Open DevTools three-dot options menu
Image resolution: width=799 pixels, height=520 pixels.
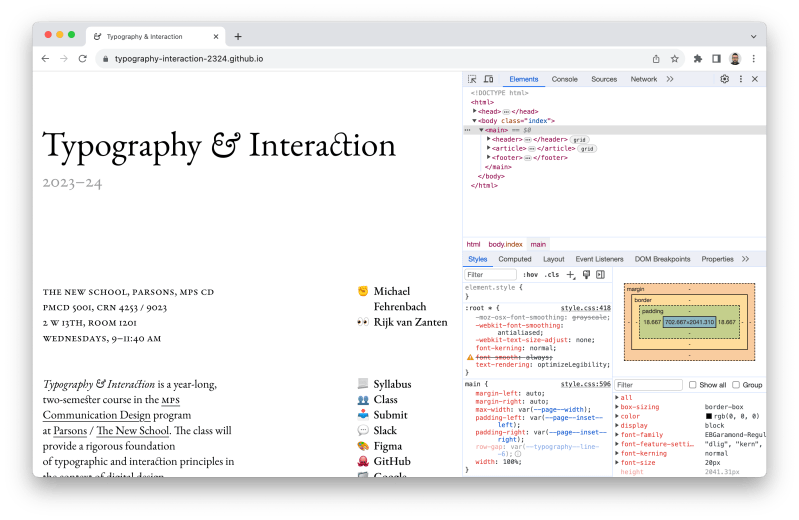(740, 79)
